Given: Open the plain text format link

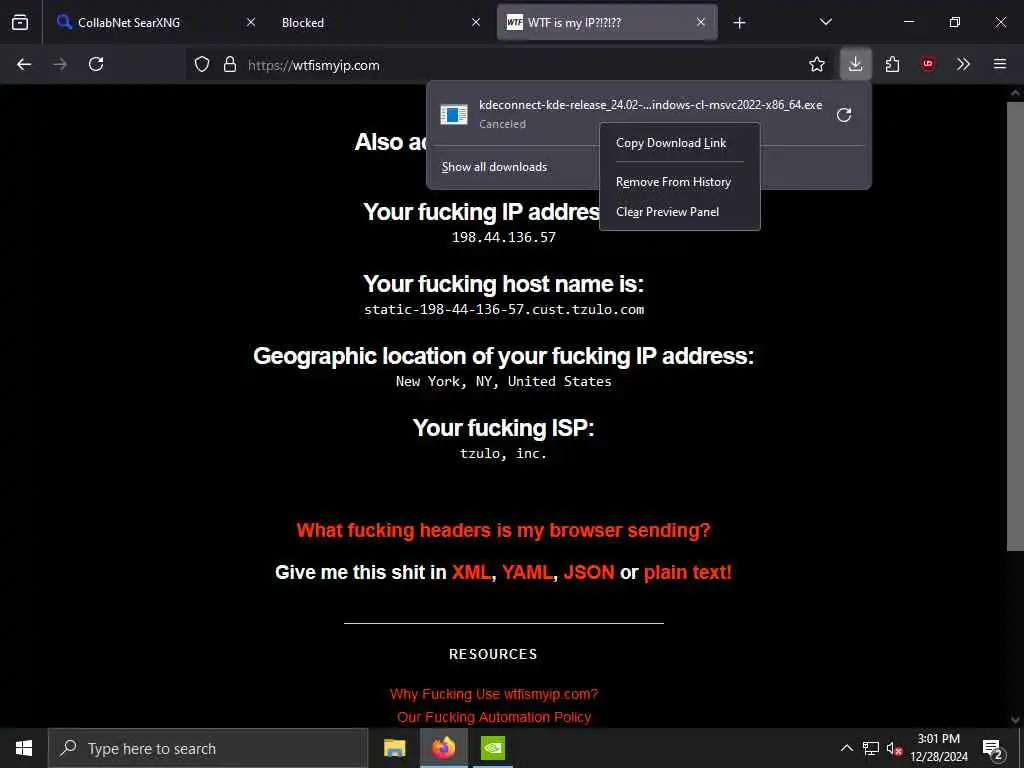Looking at the screenshot, I should coord(688,572).
